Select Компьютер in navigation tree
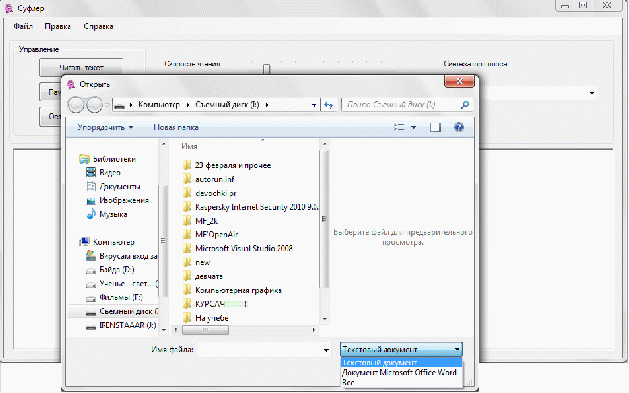629x393 pixels. 107,242
